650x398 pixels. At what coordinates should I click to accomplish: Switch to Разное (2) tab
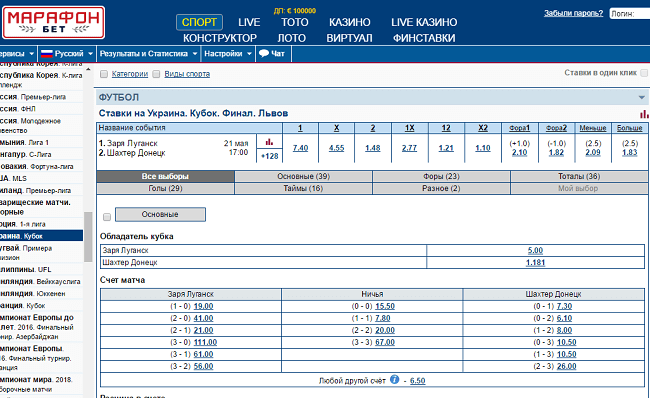click(441, 188)
